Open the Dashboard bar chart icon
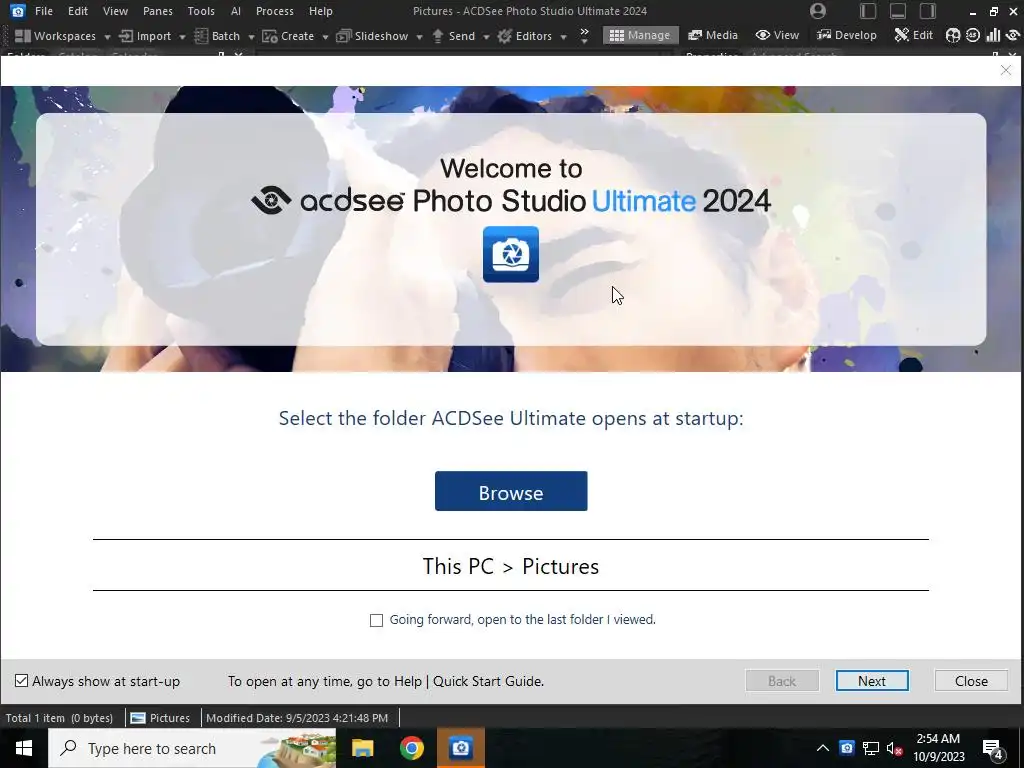 (x=993, y=35)
